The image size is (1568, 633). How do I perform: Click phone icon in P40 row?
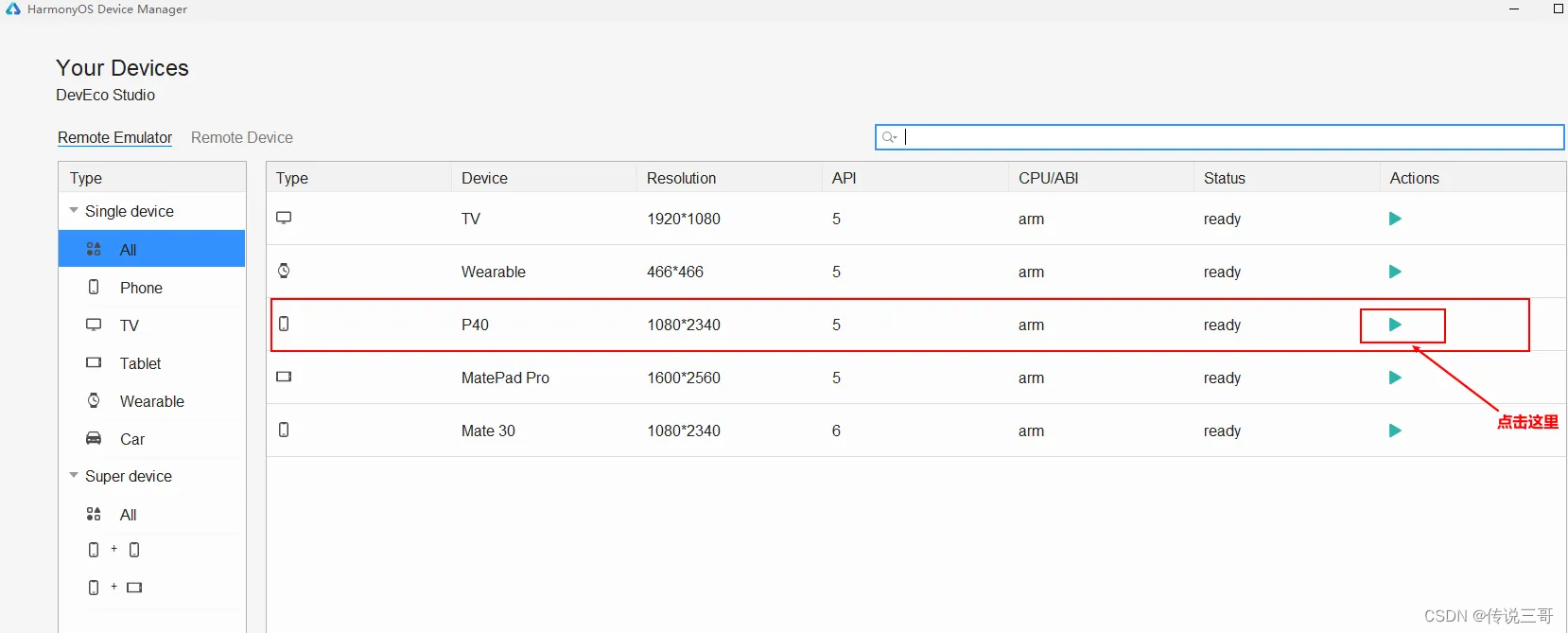click(284, 324)
